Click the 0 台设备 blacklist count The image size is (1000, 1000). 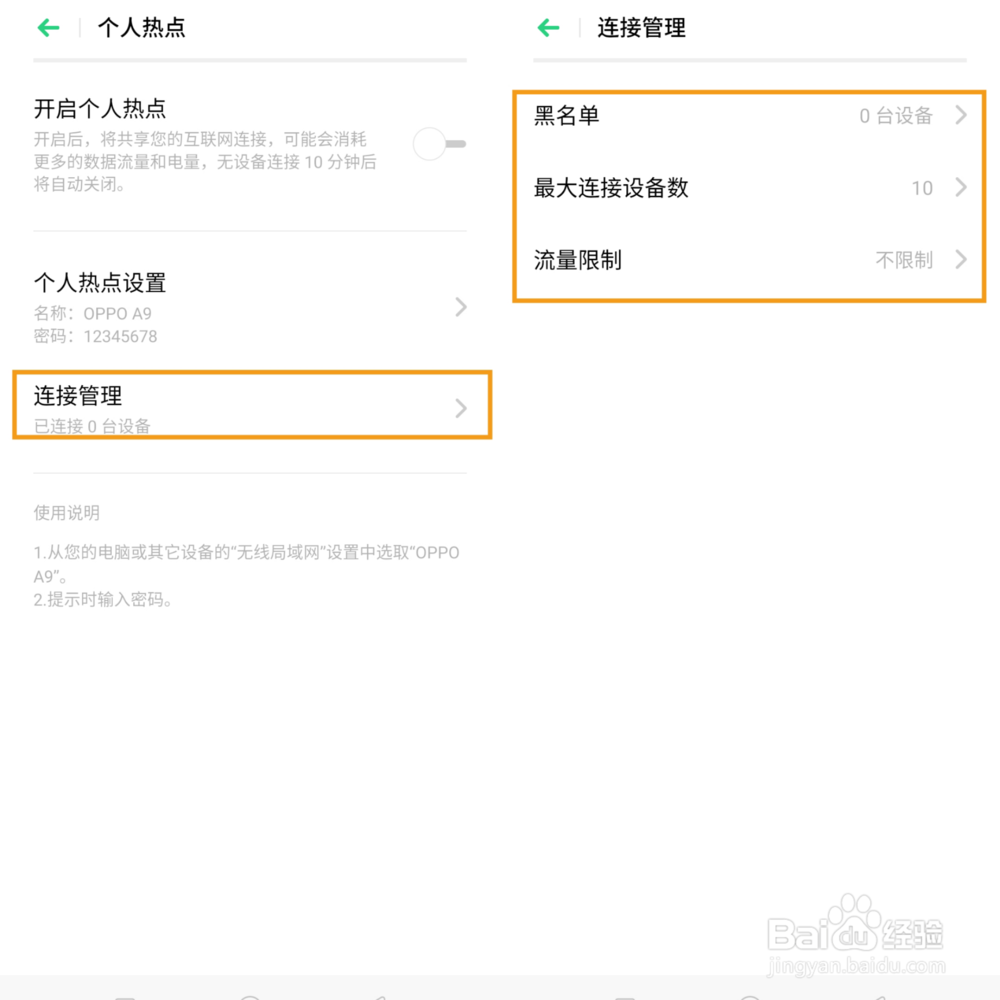896,116
